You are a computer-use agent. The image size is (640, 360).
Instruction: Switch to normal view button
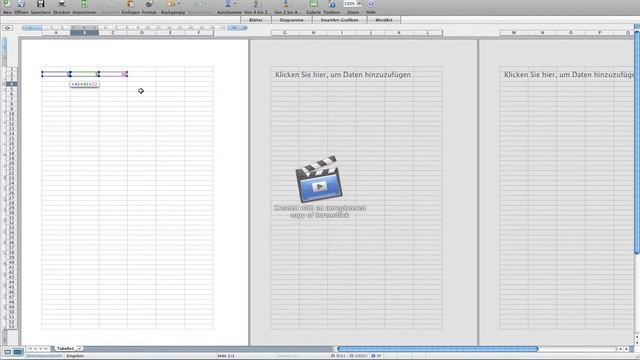[x=8, y=352]
